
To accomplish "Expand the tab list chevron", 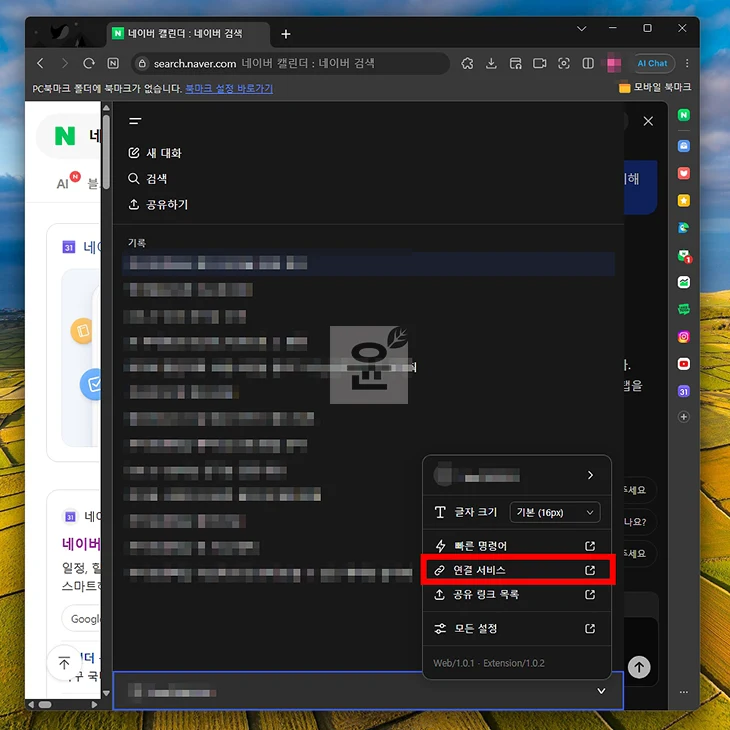I will click(x=581, y=28).
